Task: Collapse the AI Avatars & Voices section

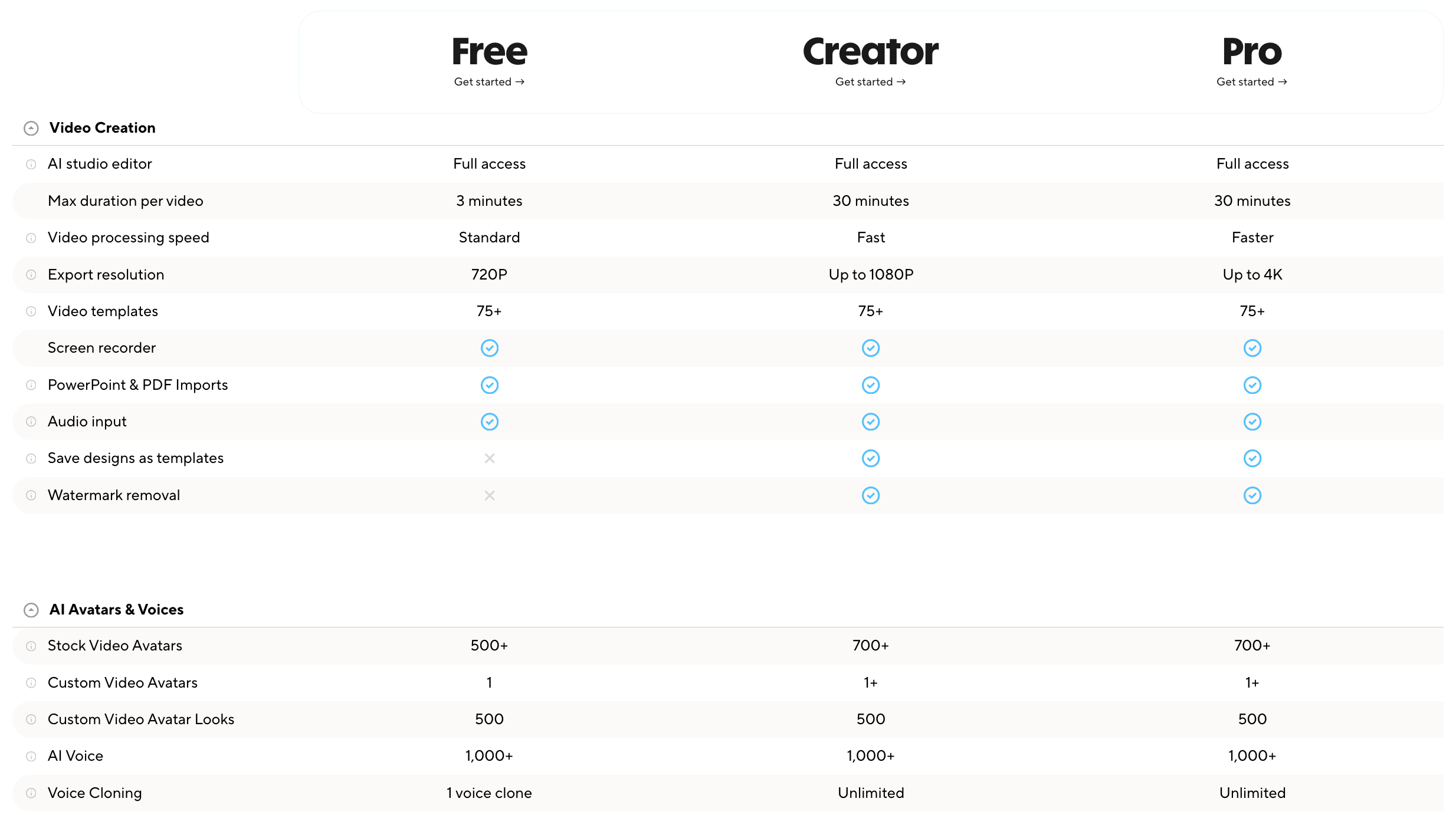Action: click(x=31, y=610)
